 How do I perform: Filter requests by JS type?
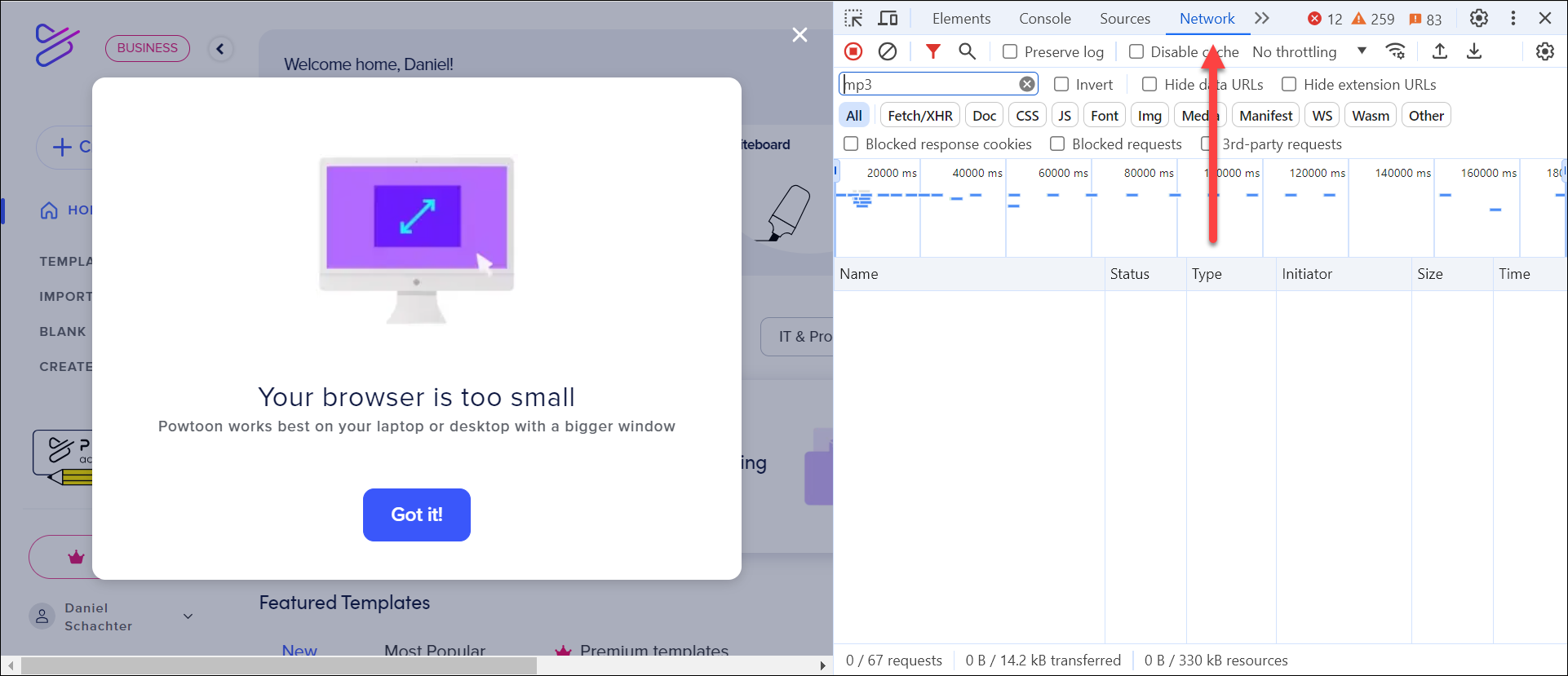point(1065,116)
